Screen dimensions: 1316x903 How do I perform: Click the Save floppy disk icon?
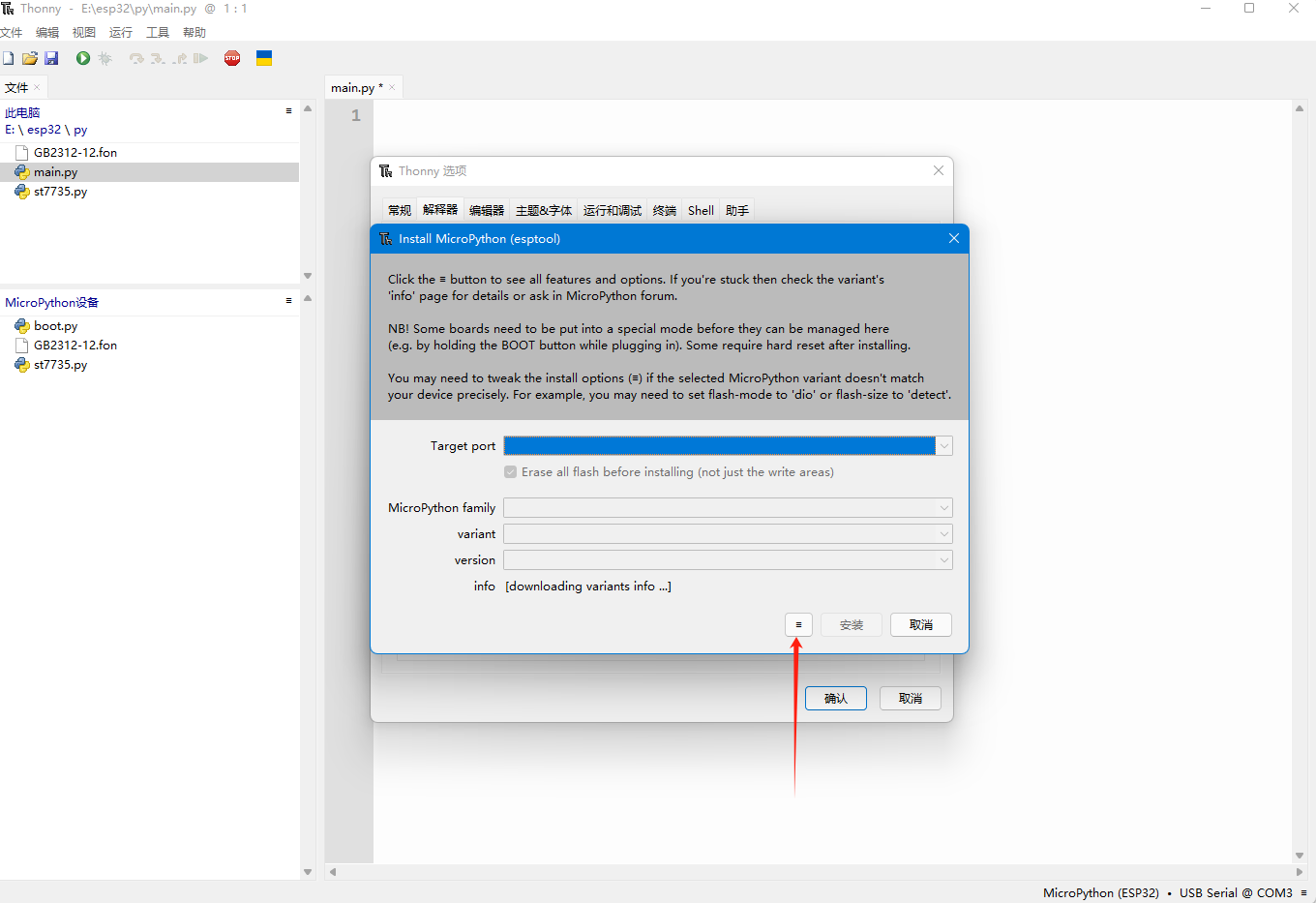[51, 58]
